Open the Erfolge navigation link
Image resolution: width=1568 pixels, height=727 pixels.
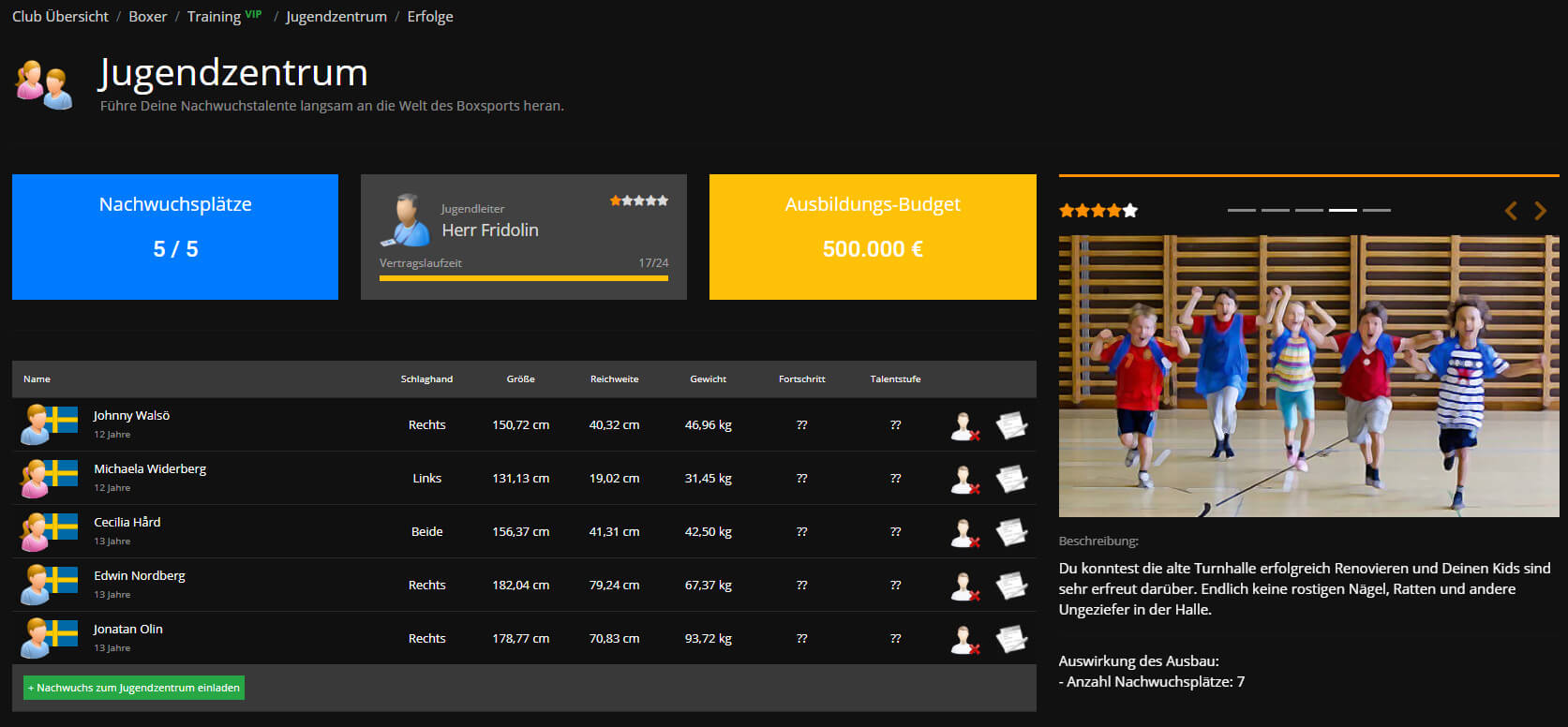(x=430, y=17)
